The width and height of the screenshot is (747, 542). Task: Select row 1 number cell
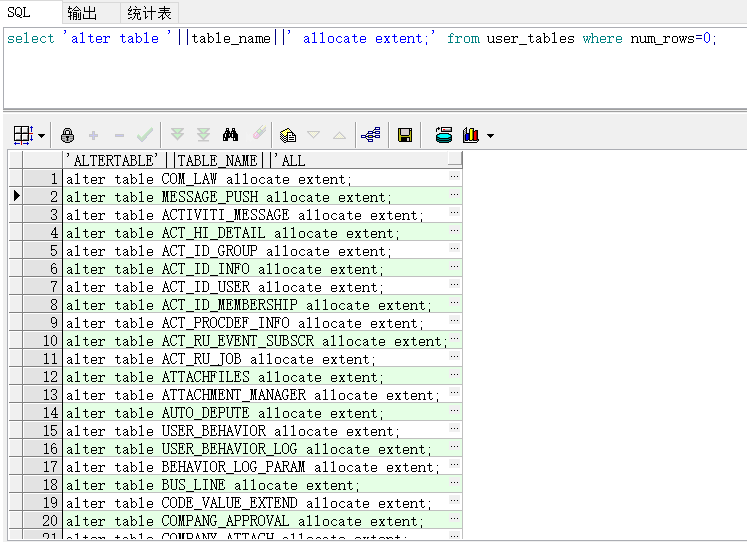(43, 179)
